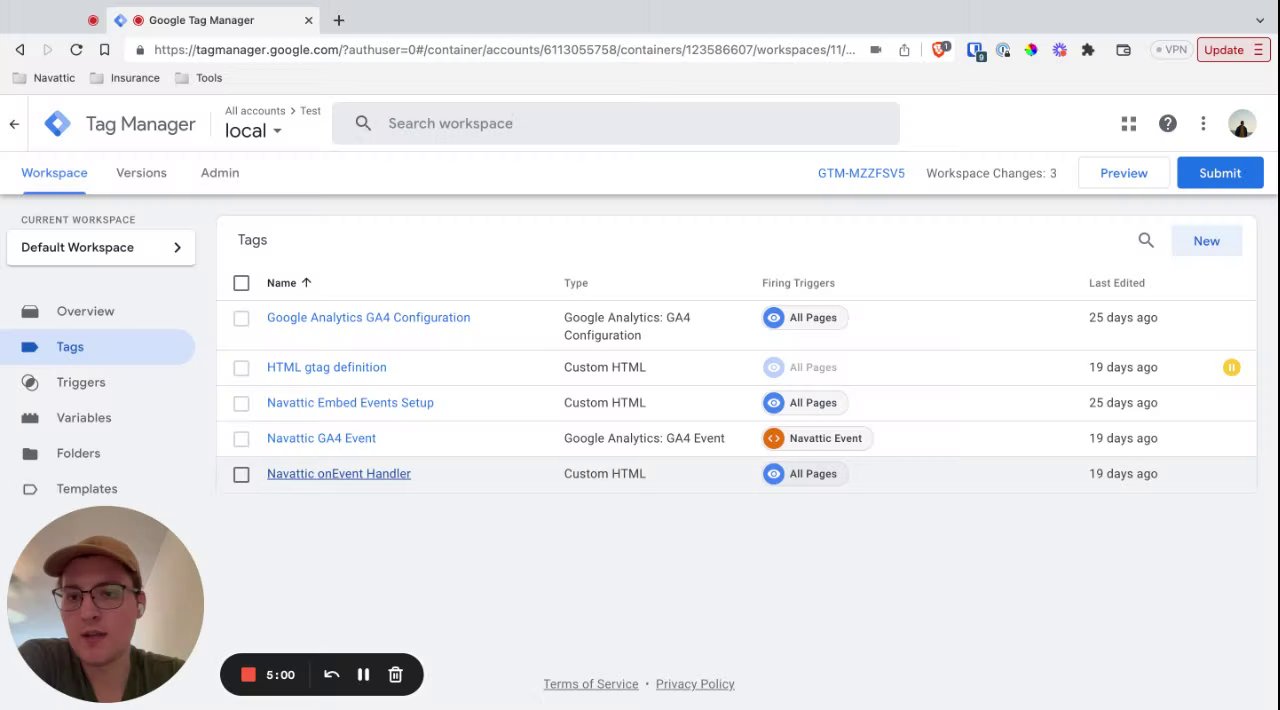Expand the Default Workspace selector
The height and width of the screenshot is (710, 1280).
click(101, 247)
